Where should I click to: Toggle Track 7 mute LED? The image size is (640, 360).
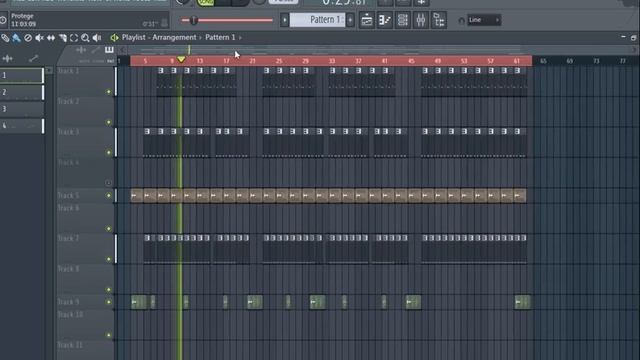point(109,259)
